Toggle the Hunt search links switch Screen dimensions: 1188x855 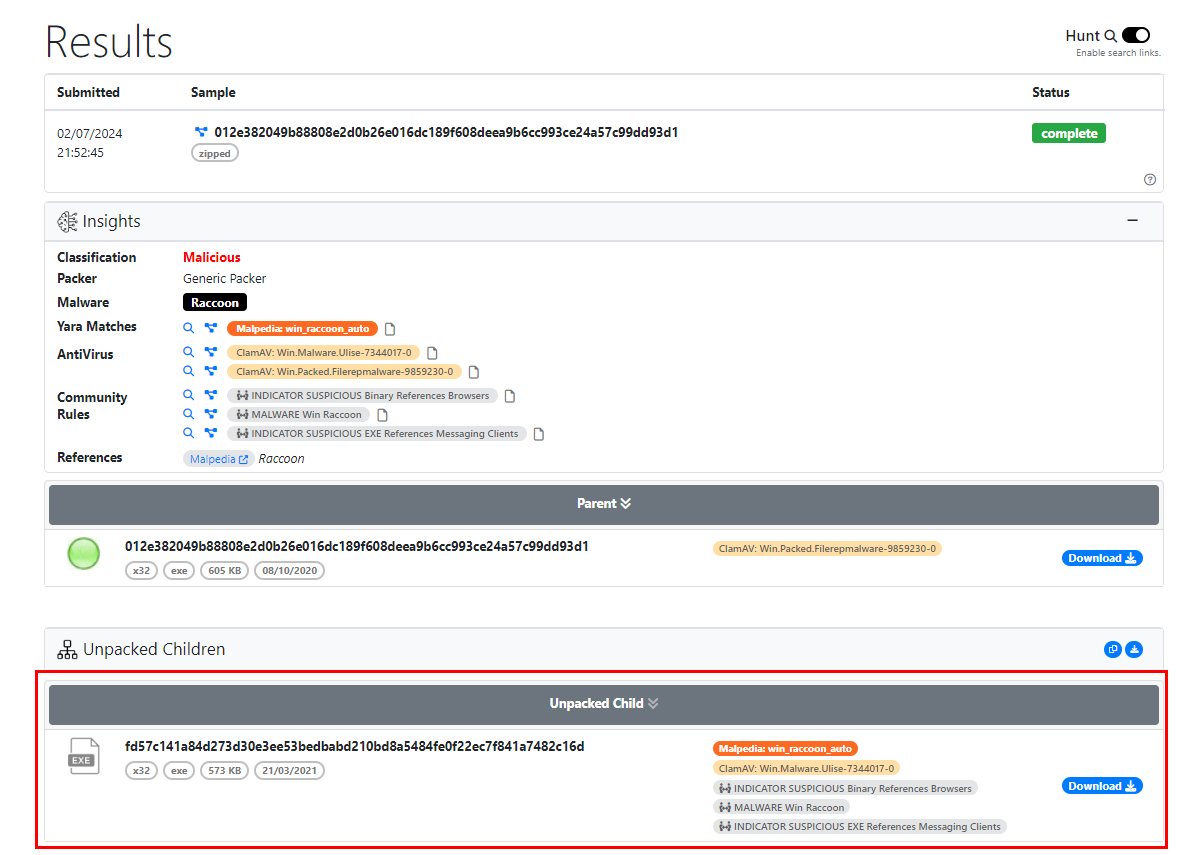(x=1136, y=35)
